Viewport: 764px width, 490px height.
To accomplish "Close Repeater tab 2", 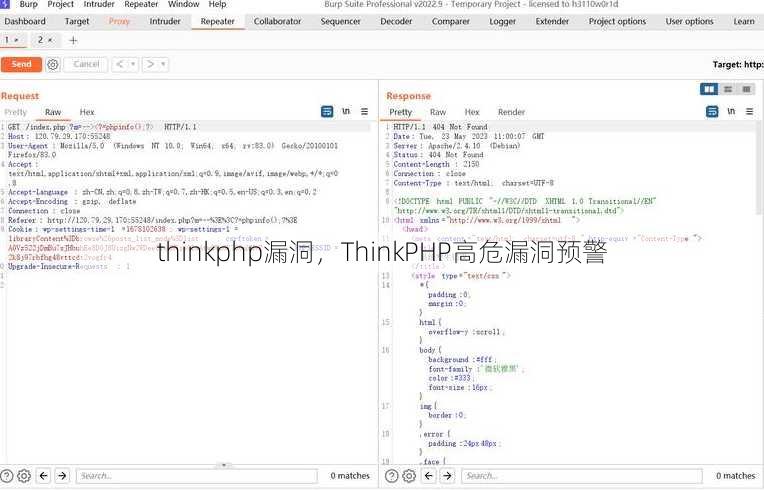I will tap(50, 40).
